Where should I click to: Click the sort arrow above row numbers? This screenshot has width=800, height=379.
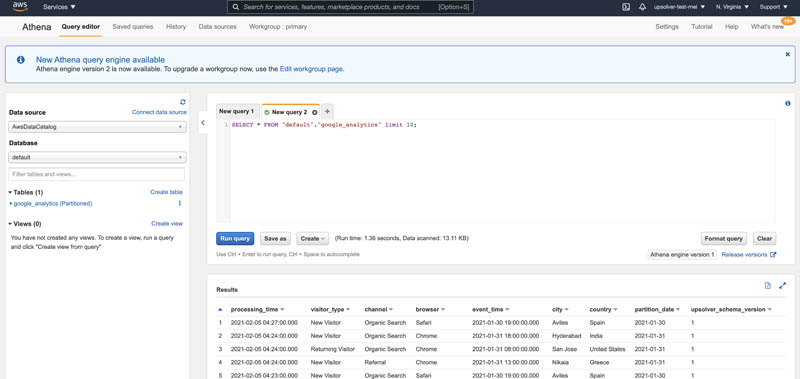coord(220,309)
